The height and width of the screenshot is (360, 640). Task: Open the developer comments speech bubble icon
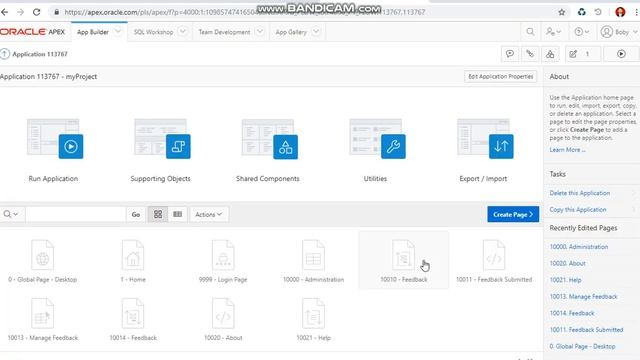click(510, 54)
